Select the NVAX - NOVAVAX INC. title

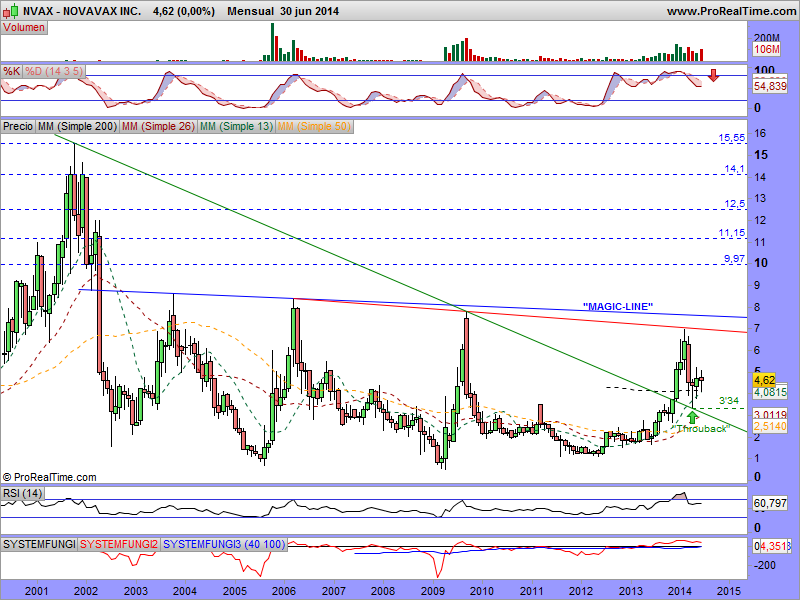tap(82, 11)
